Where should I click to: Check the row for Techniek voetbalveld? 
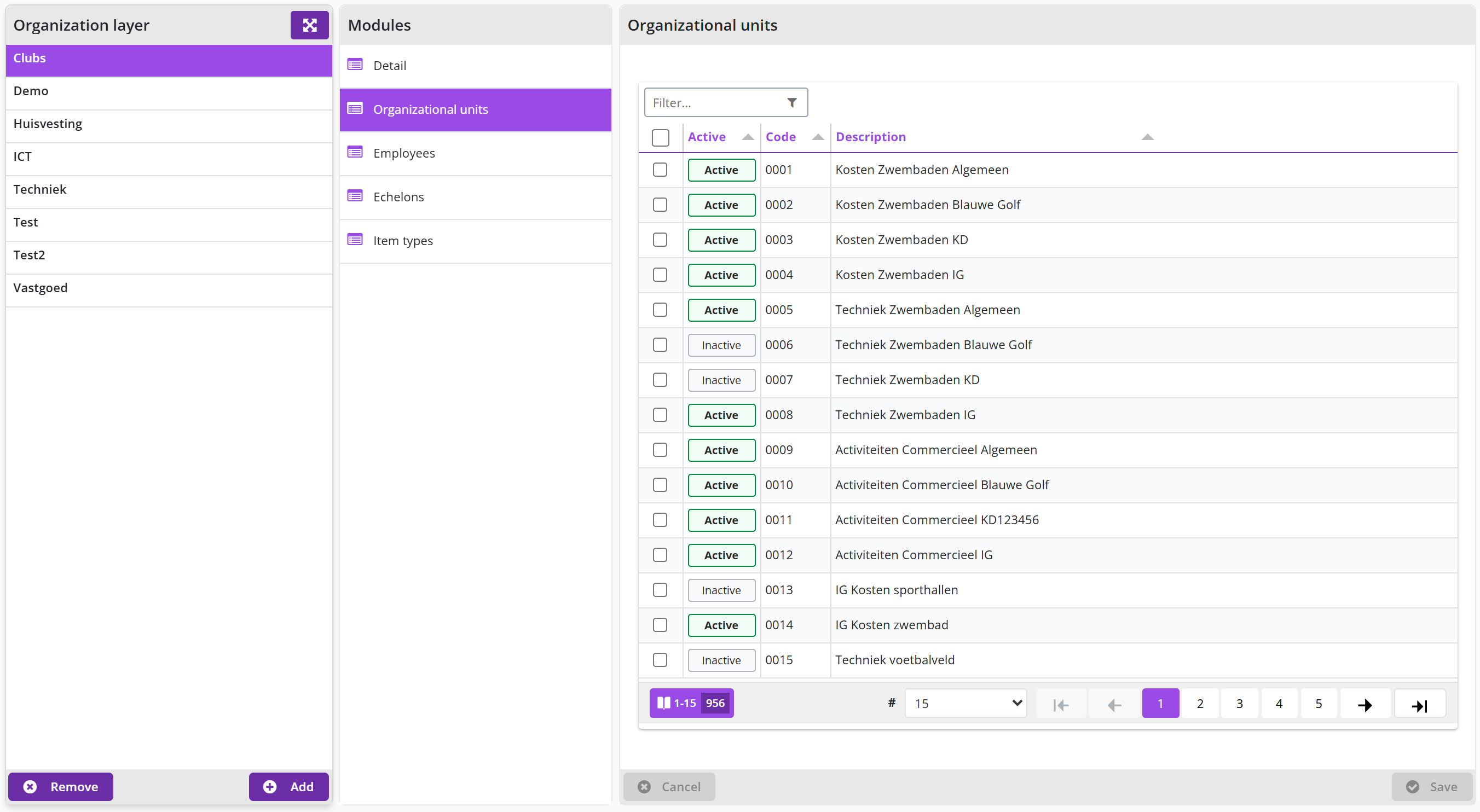[x=660, y=660]
